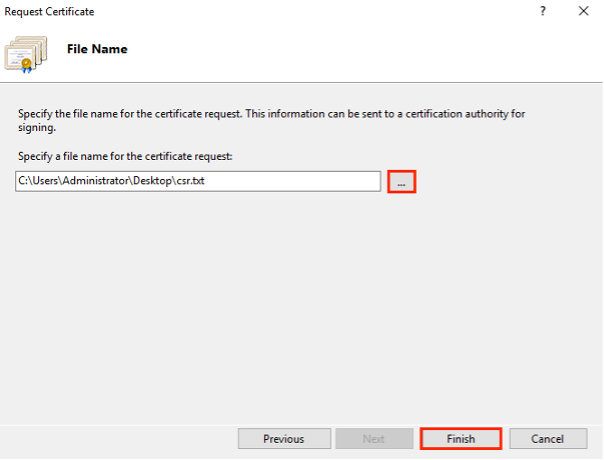Click the C: drive prefix in the path

(x=24, y=182)
